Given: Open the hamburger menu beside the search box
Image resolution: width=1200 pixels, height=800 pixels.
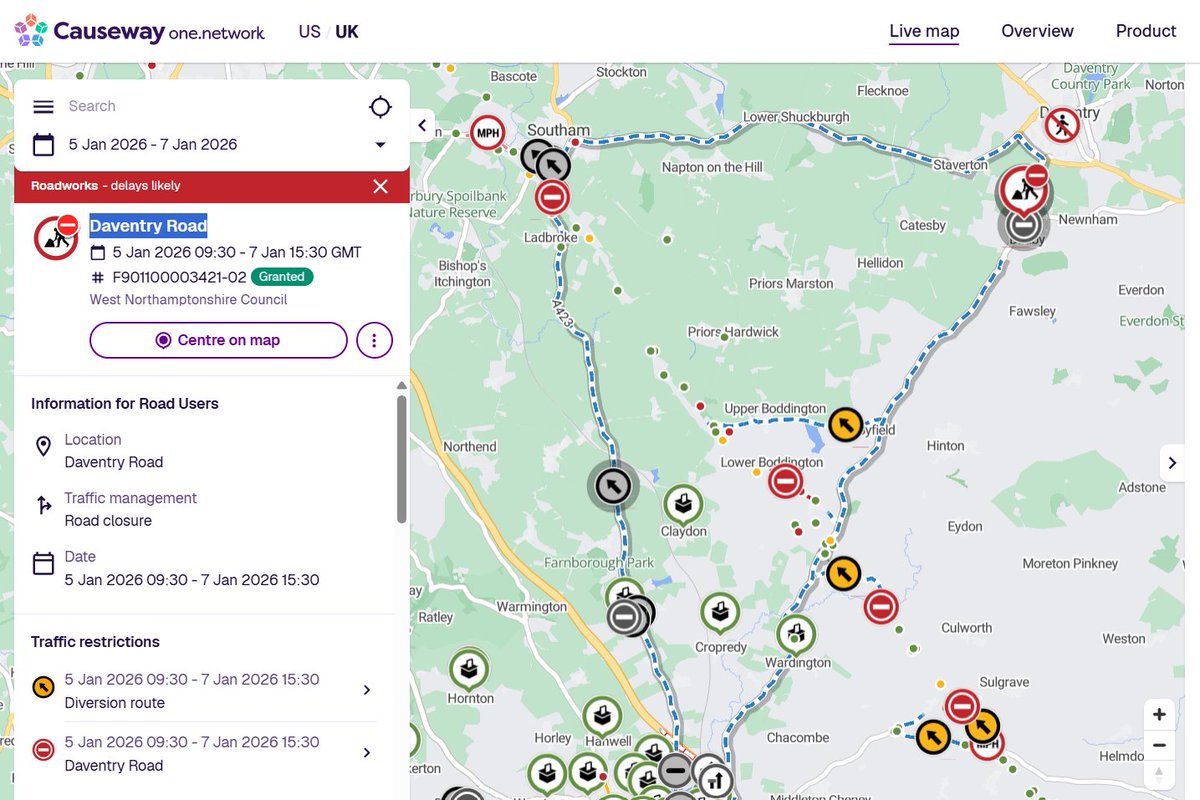Looking at the screenshot, I should click(43, 106).
